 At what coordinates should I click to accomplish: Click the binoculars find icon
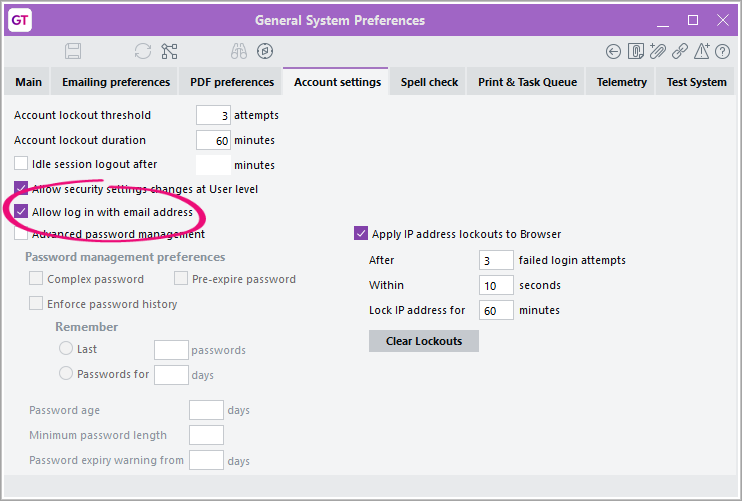click(238, 51)
